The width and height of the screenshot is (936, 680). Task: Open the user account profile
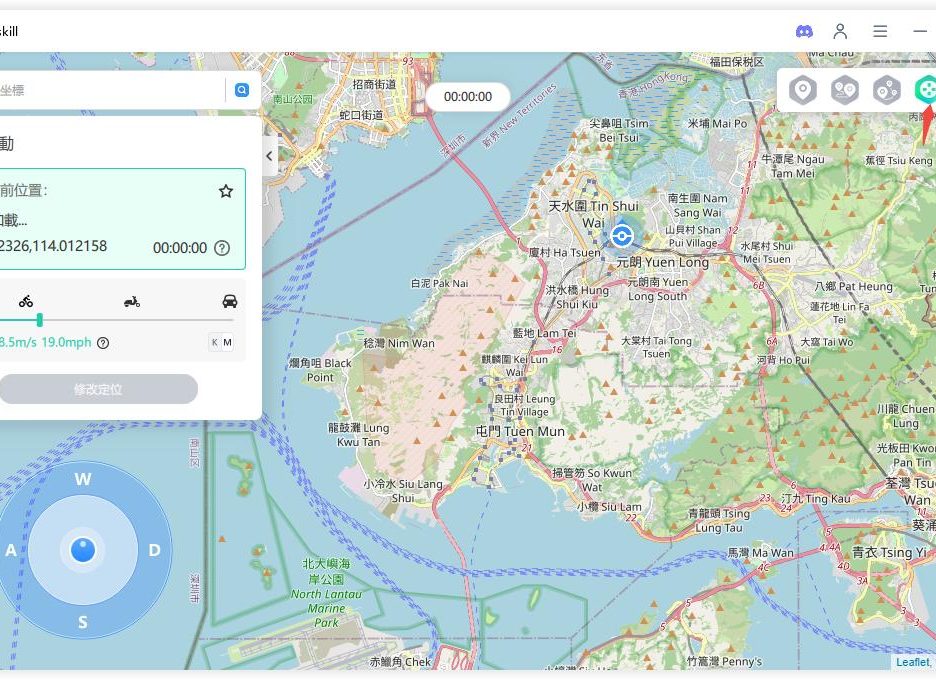click(x=841, y=31)
